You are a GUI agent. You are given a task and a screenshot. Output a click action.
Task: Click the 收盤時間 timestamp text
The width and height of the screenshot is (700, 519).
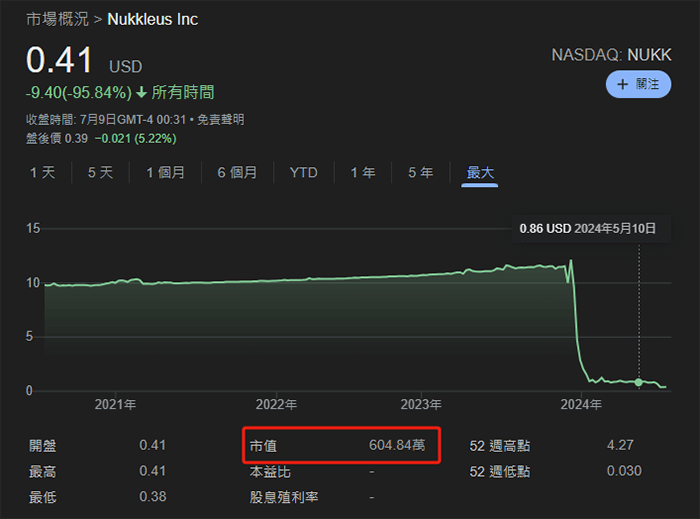click(105, 120)
